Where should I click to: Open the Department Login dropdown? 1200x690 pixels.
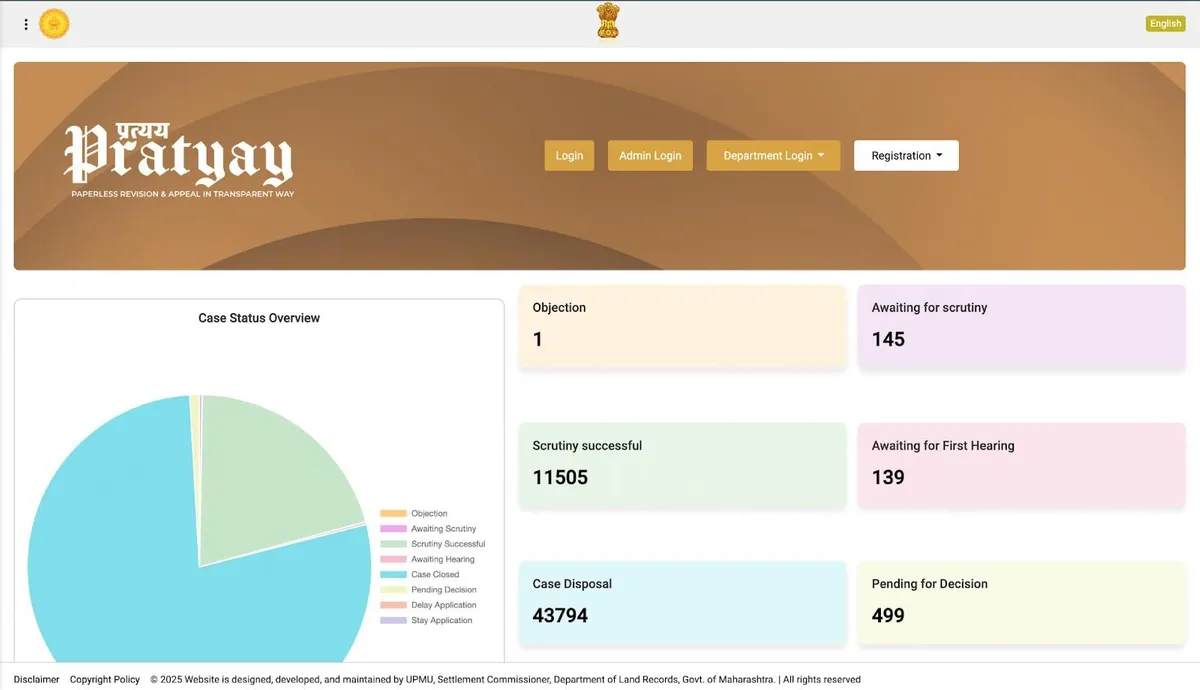(x=772, y=155)
